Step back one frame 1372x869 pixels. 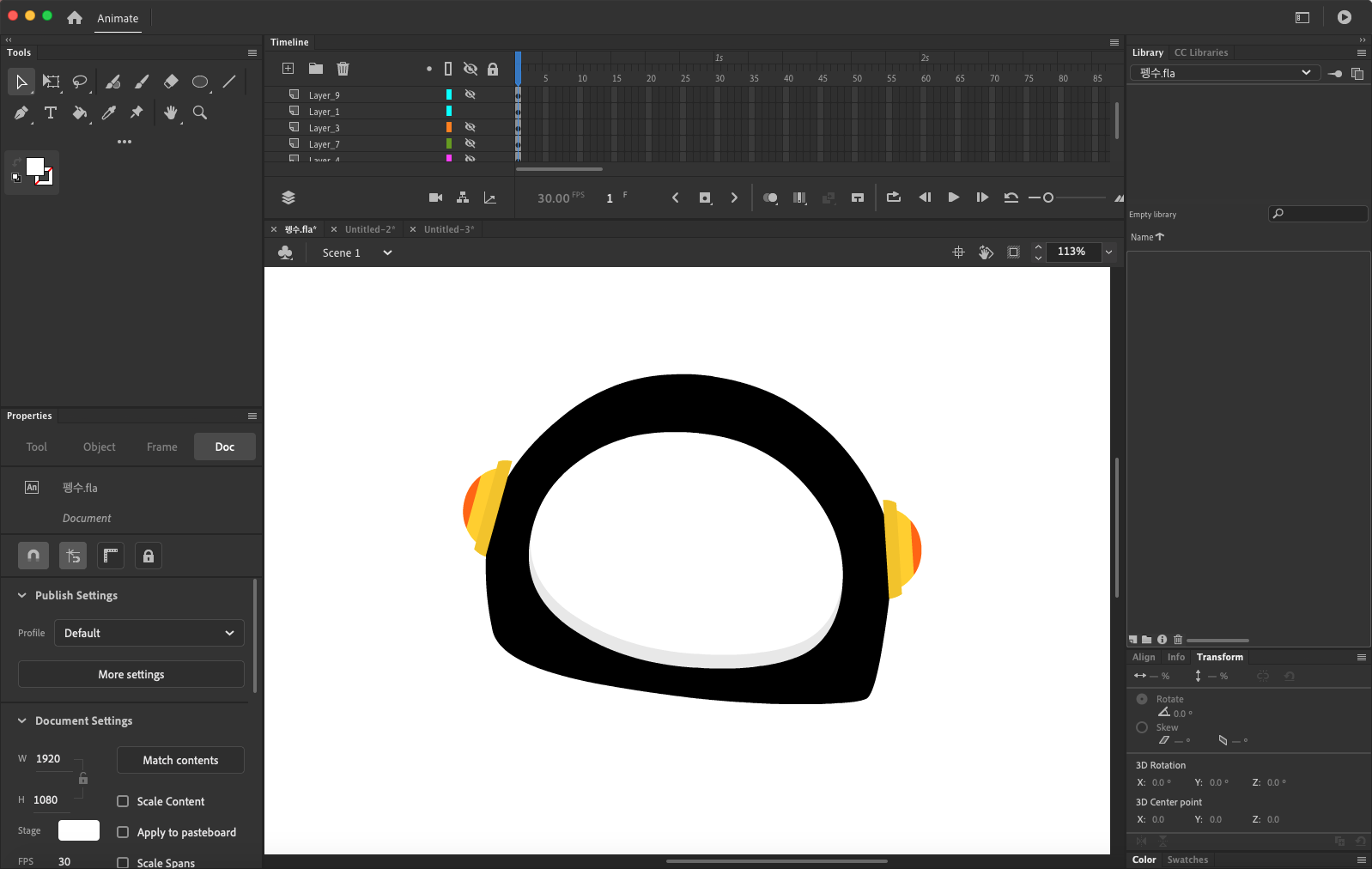tap(925, 197)
